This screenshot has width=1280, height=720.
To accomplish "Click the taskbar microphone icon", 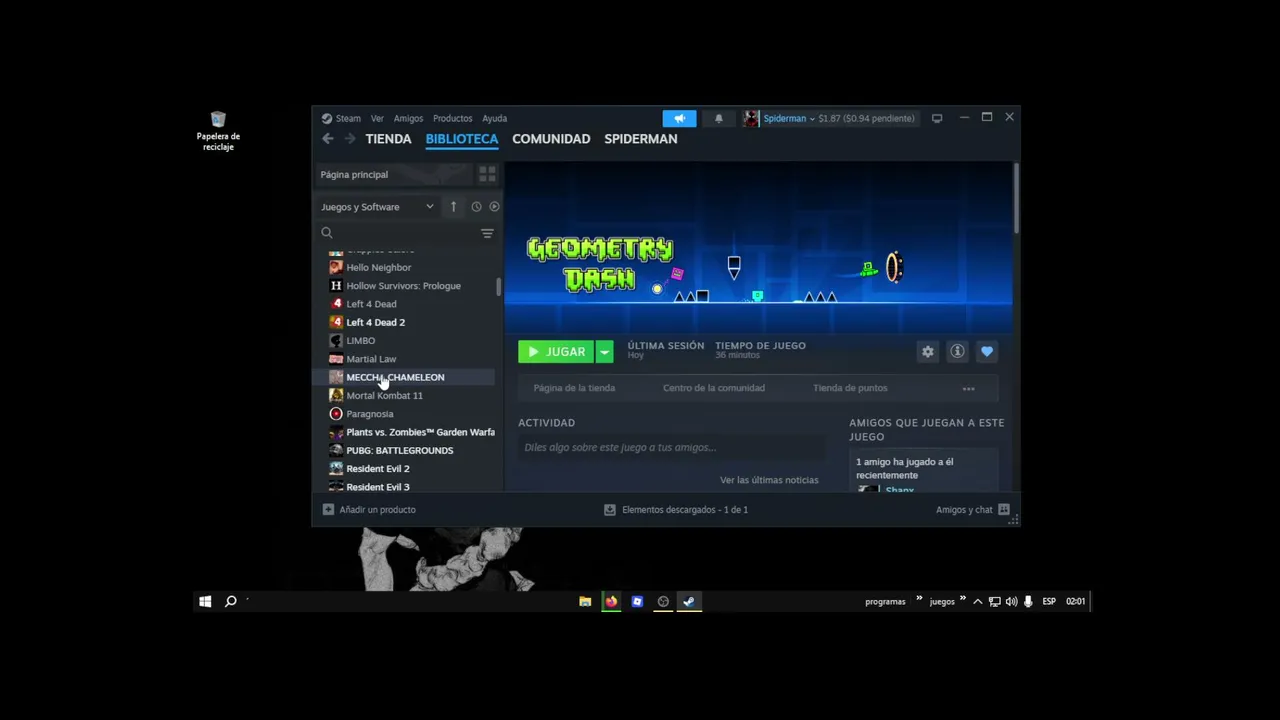I will click(x=1028, y=601).
